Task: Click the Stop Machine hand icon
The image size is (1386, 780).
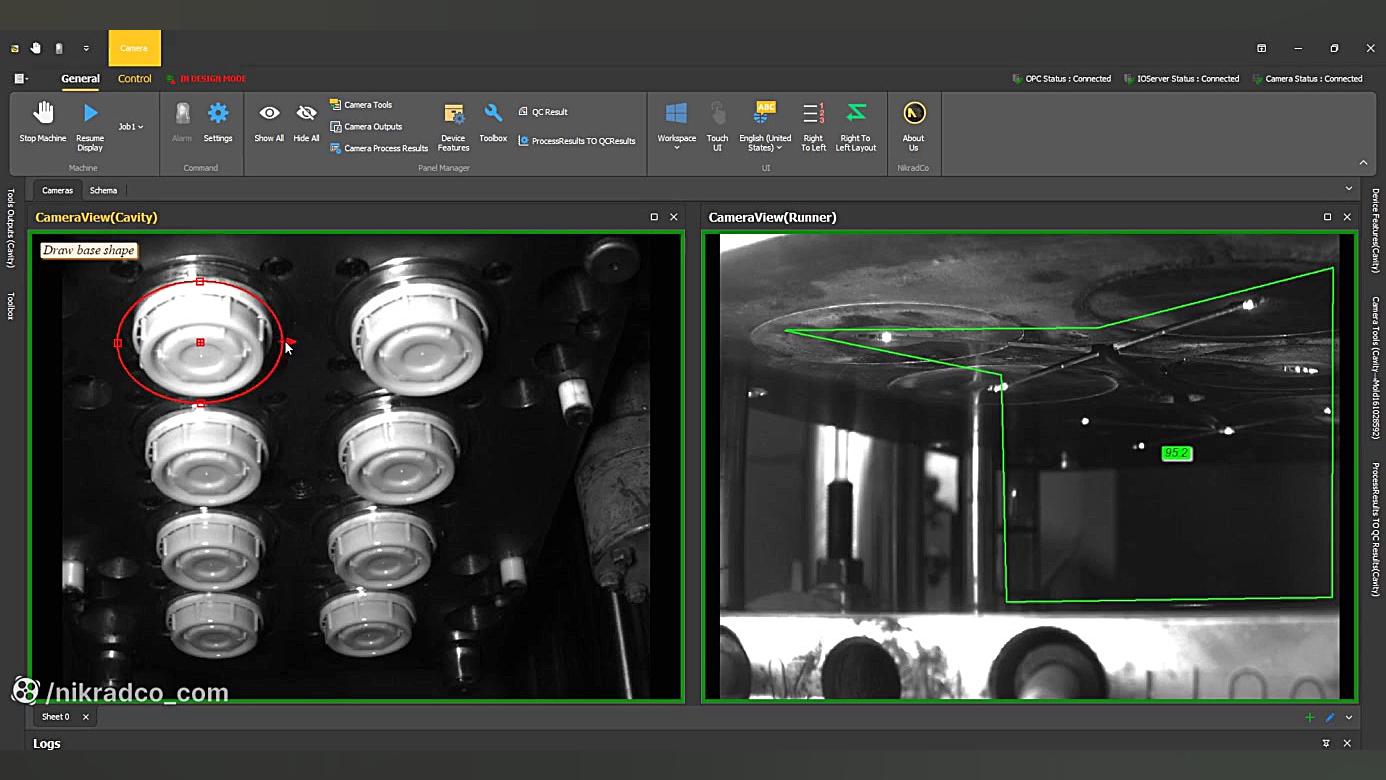Action: (x=43, y=113)
